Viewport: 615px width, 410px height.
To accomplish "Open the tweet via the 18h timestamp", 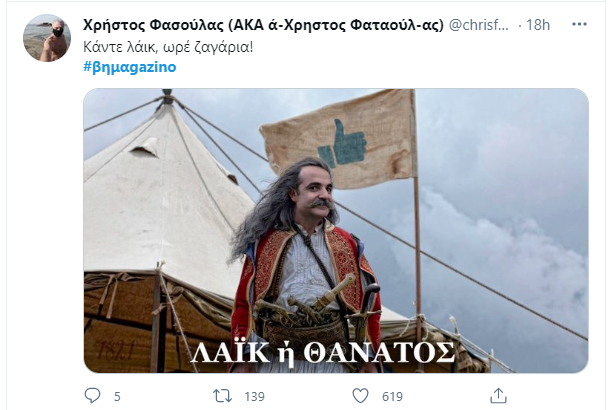I will click(538, 25).
